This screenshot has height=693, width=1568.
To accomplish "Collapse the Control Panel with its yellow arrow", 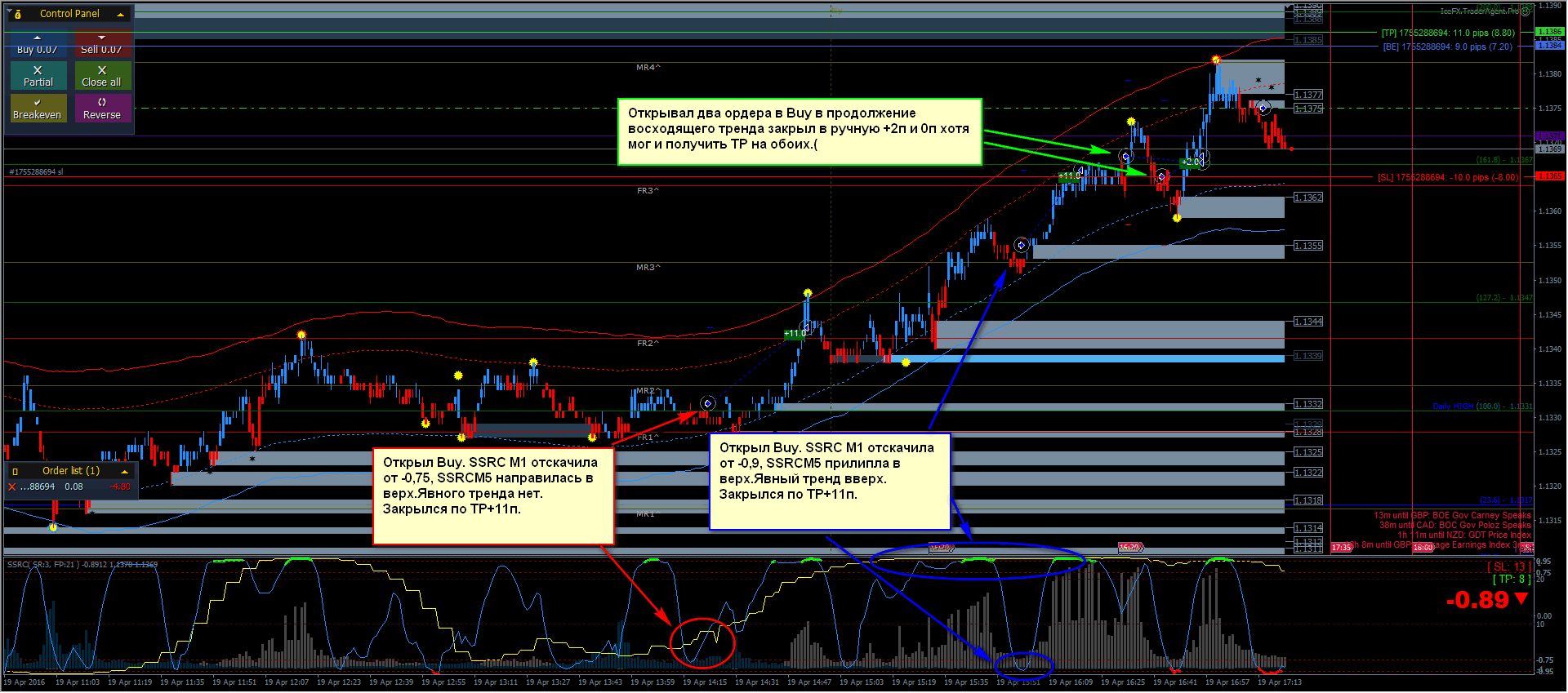I will tap(121, 15).
